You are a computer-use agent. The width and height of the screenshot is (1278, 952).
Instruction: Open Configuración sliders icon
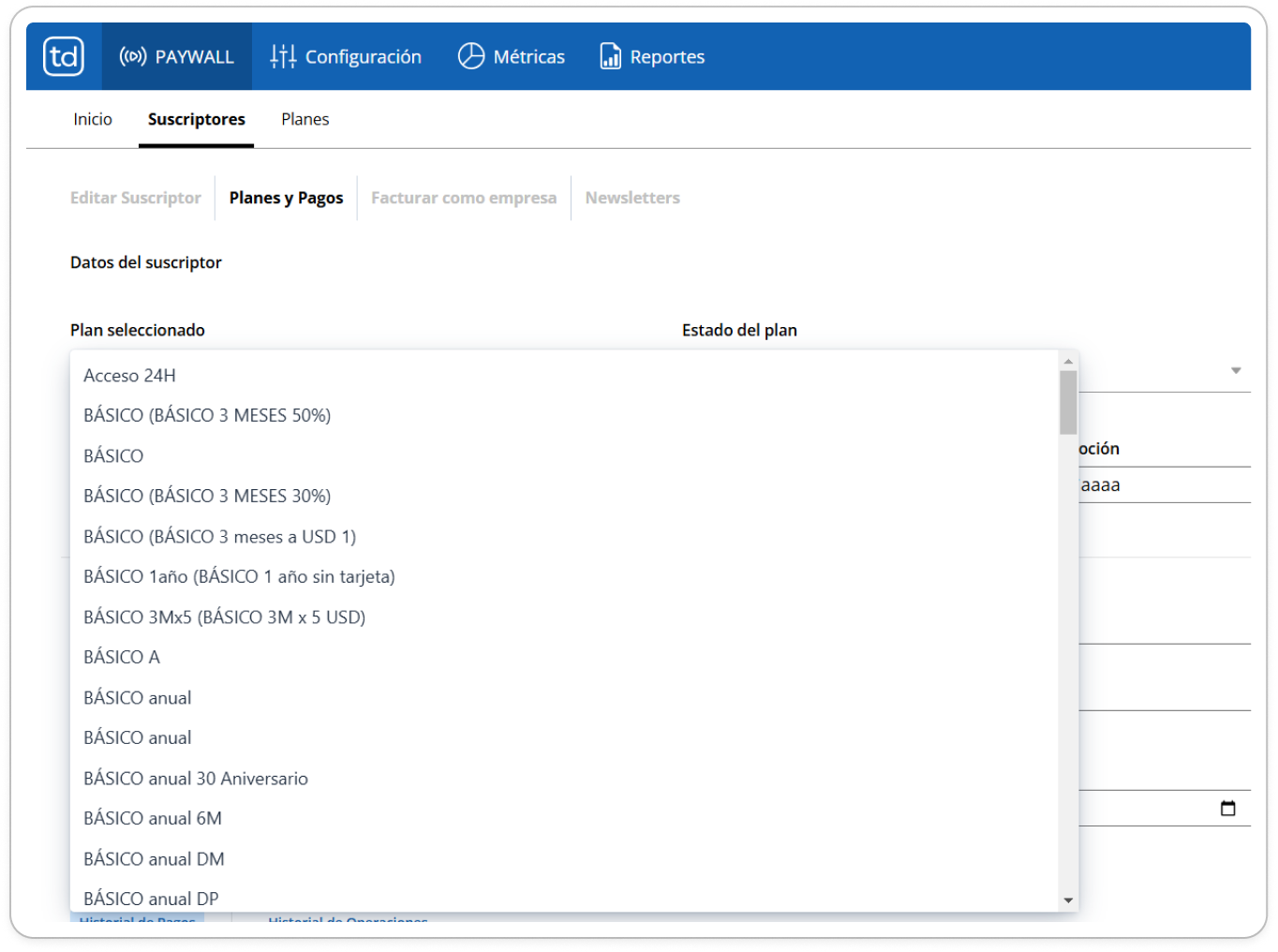tap(283, 56)
